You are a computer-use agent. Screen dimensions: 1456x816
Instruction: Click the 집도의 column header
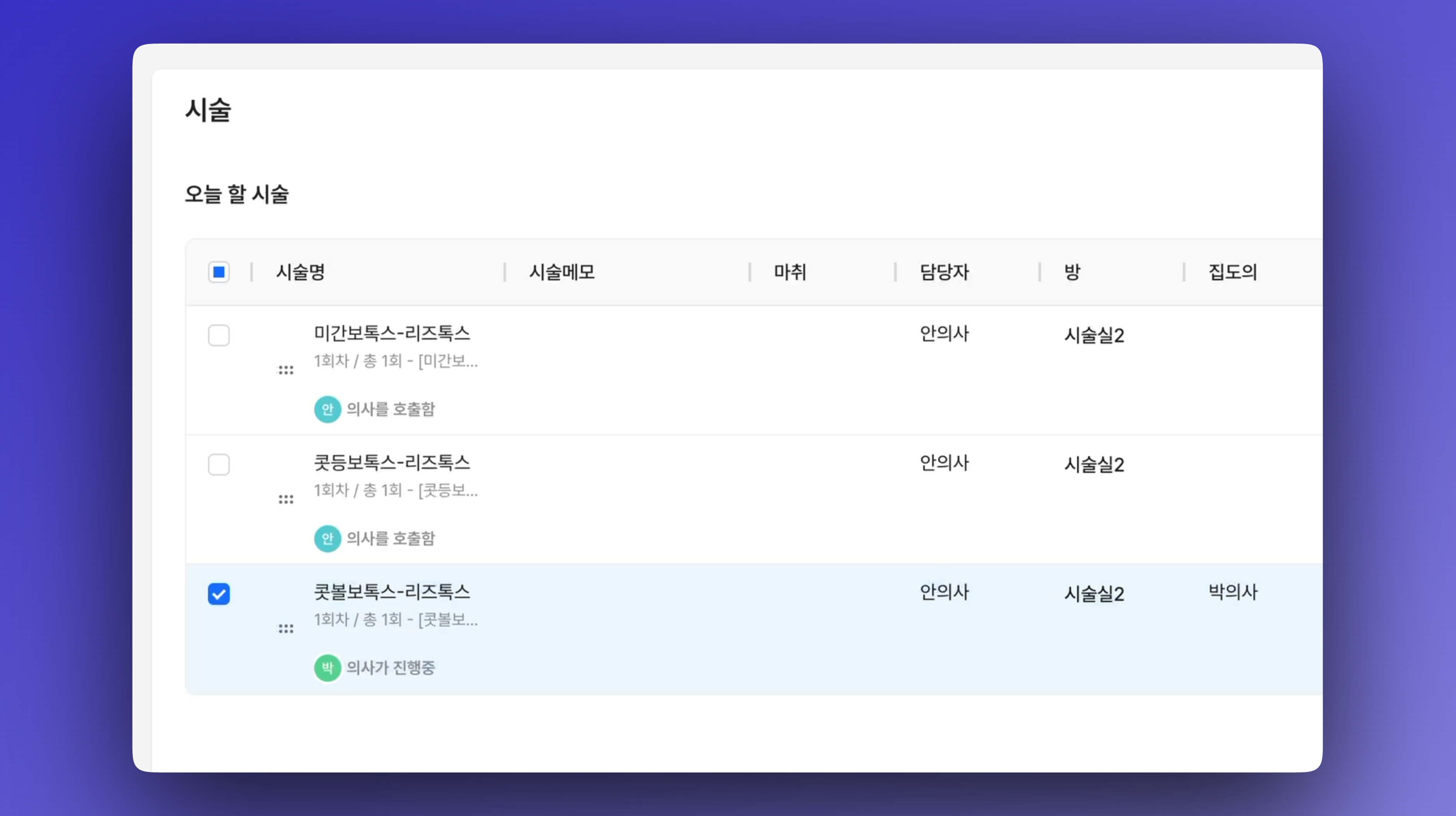point(1233,273)
